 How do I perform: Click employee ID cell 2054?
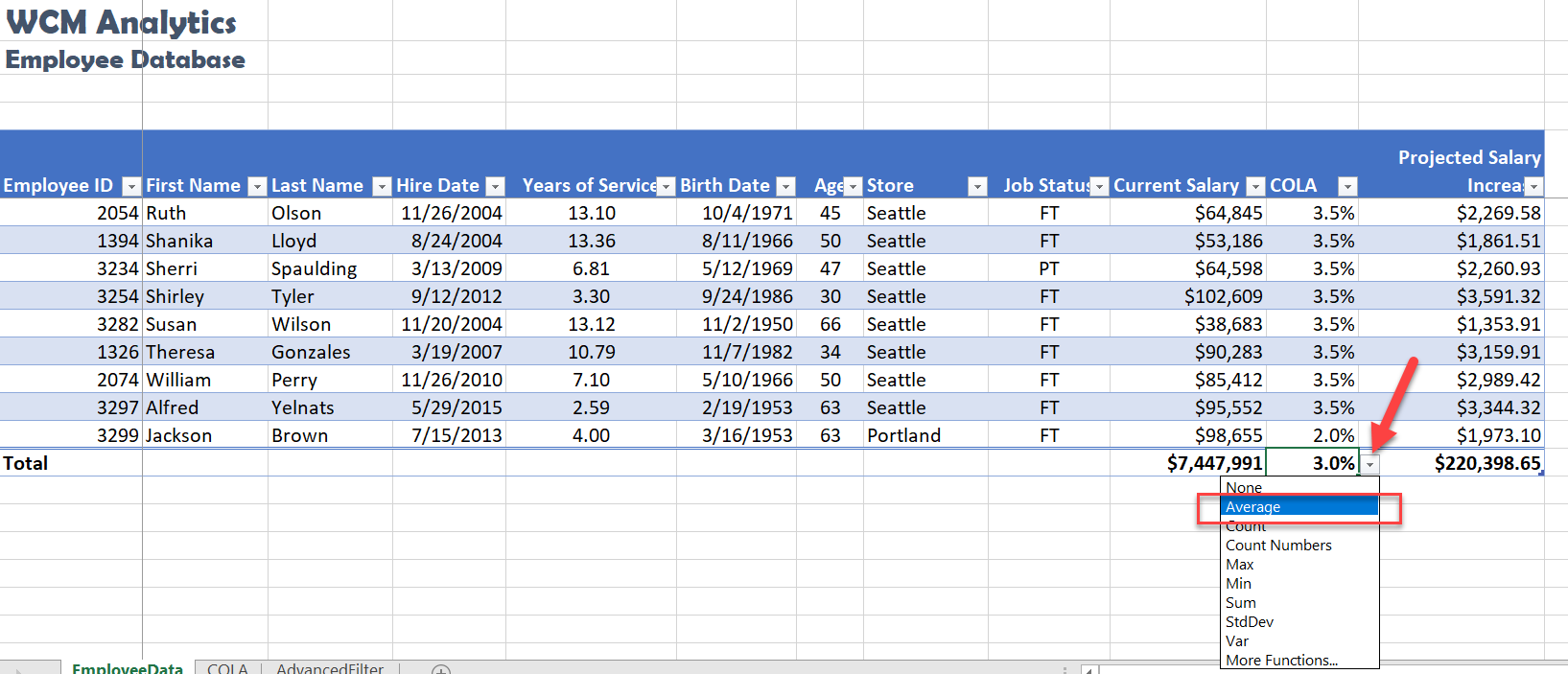tap(71, 213)
